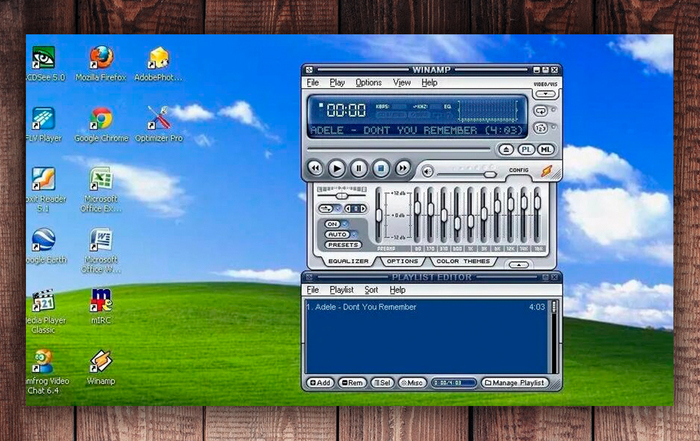Click the Playlist Editor vertical scrollbar

[554, 337]
